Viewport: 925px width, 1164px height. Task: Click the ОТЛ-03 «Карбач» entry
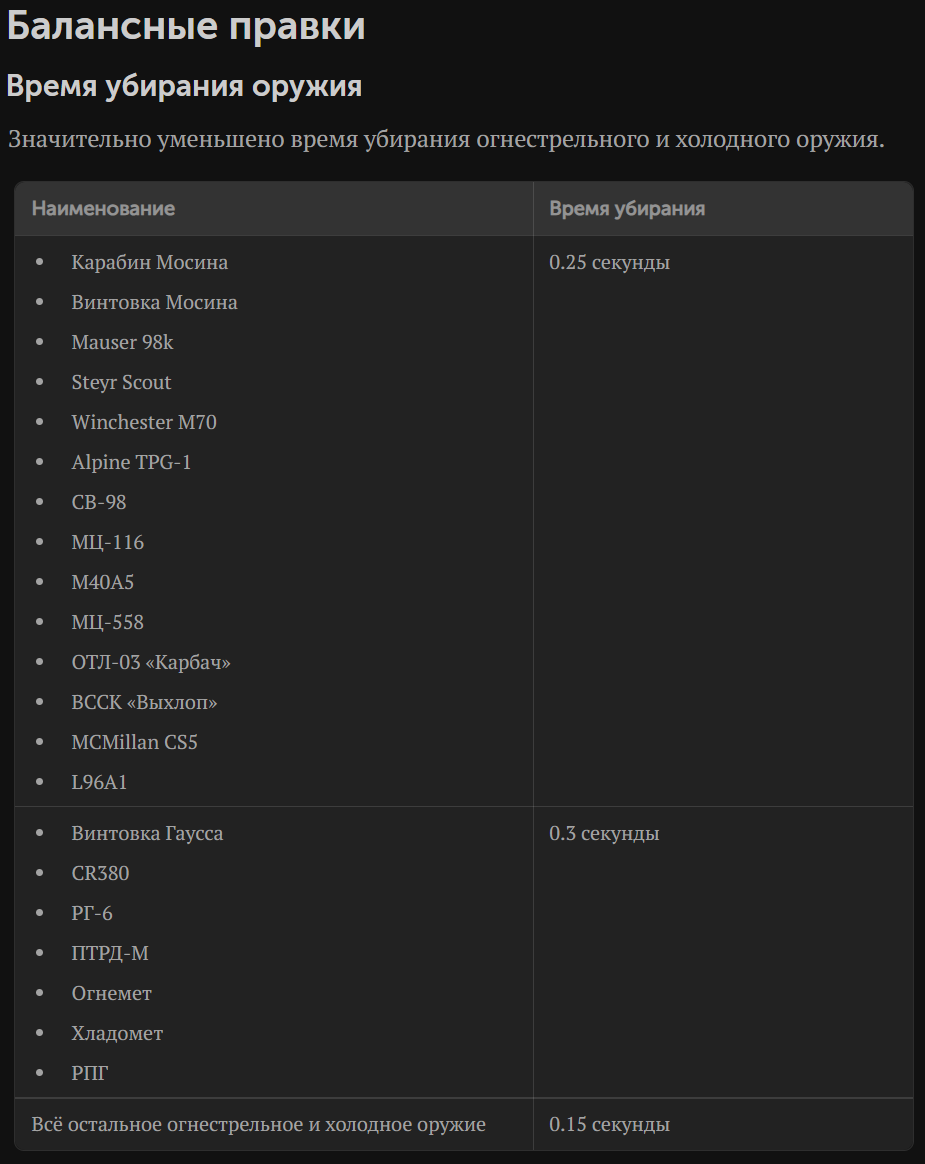pos(151,662)
